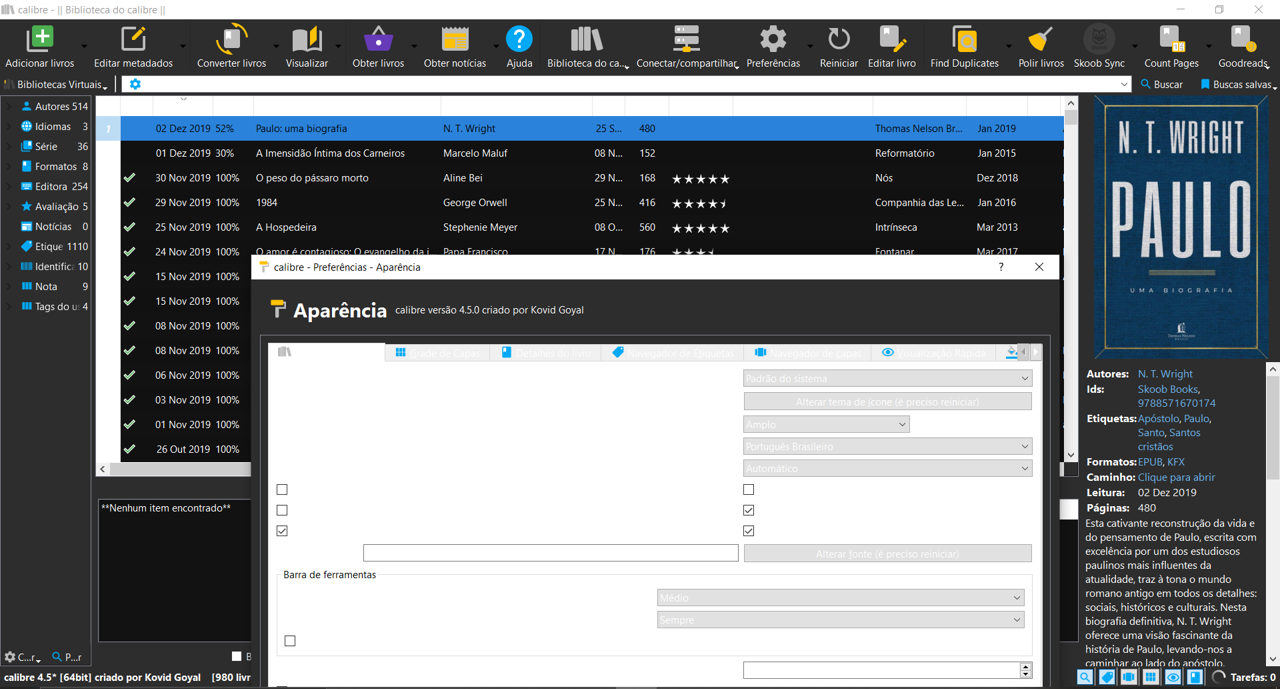The width and height of the screenshot is (1280, 689).
Task: Launch Find Duplicates plugin
Action: [964, 40]
